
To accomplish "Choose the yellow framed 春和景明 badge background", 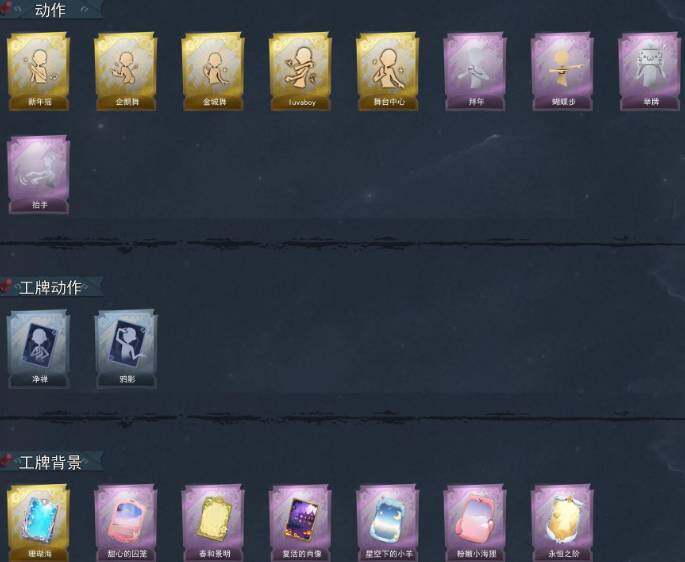I will [x=213, y=523].
